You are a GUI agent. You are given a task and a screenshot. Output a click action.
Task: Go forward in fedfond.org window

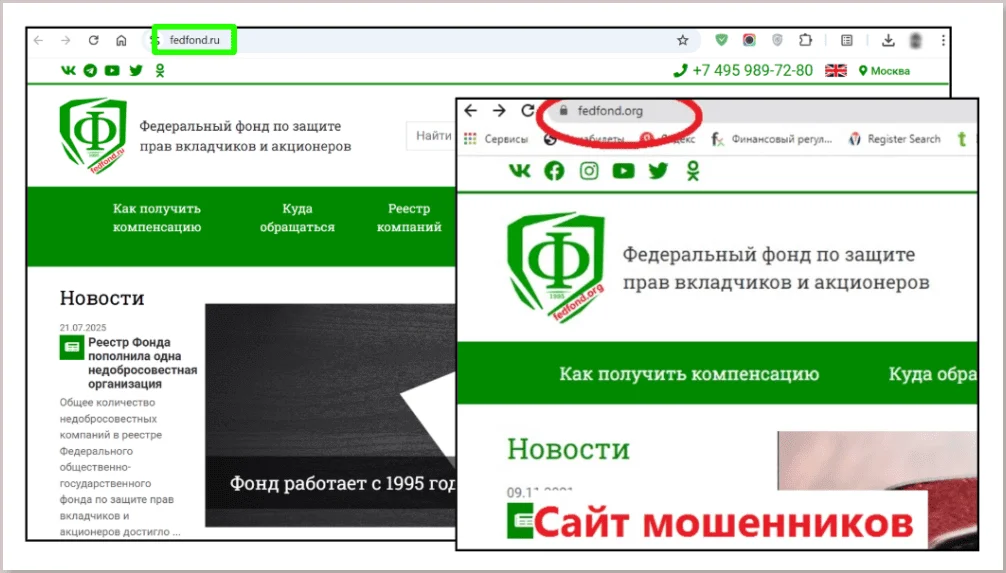point(499,110)
